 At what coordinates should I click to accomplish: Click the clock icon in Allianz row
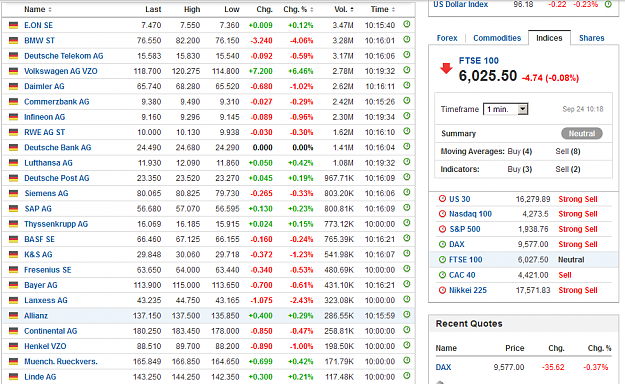(407, 315)
